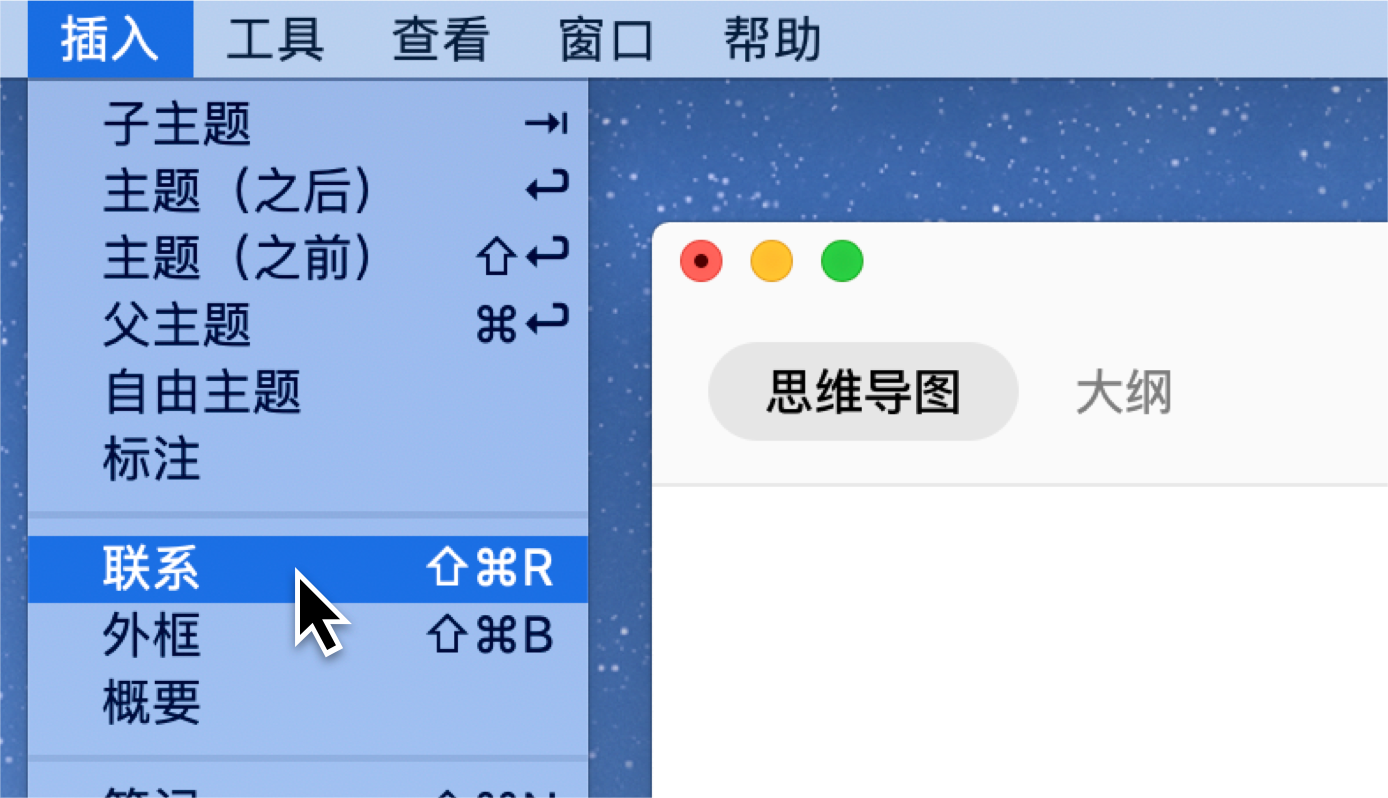Image resolution: width=1388 pixels, height=798 pixels.
Task: Click the green fullscreen window button
Action: click(x=842, y=262)
